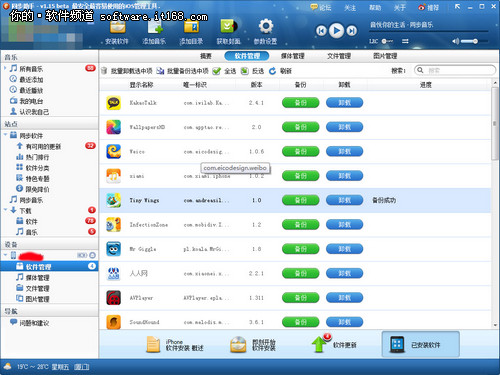Click the Tiny Wings app icon

[x=113, y=200]
